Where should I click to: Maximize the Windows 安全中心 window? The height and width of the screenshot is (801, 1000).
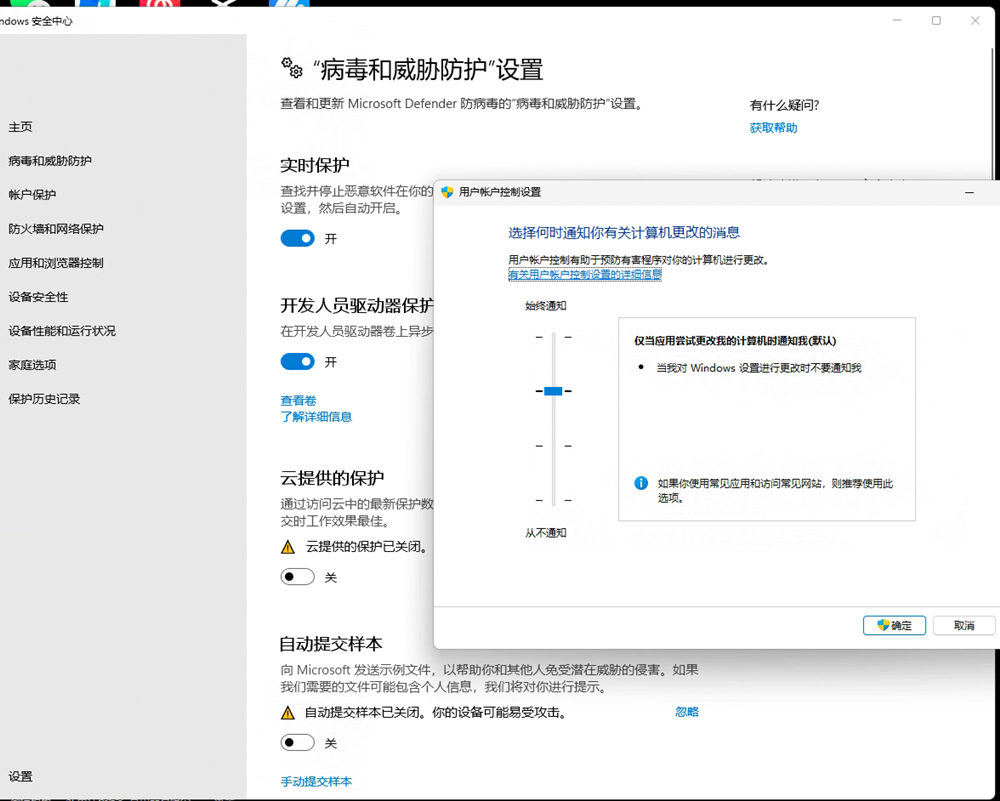[936, 20]
